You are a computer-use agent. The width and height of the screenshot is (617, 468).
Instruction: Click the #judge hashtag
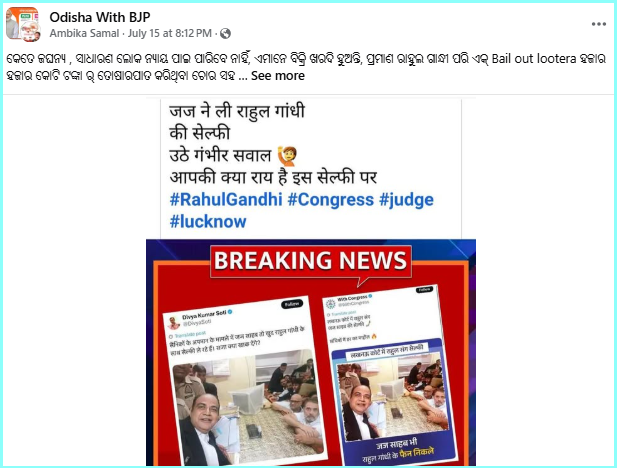tap(406, 200)
